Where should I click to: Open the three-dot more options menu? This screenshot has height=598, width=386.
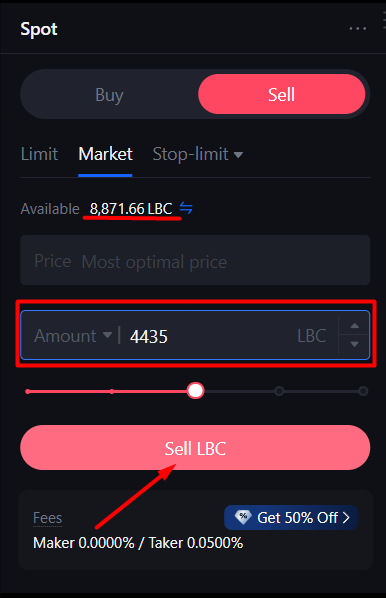(x=357, y=29)
